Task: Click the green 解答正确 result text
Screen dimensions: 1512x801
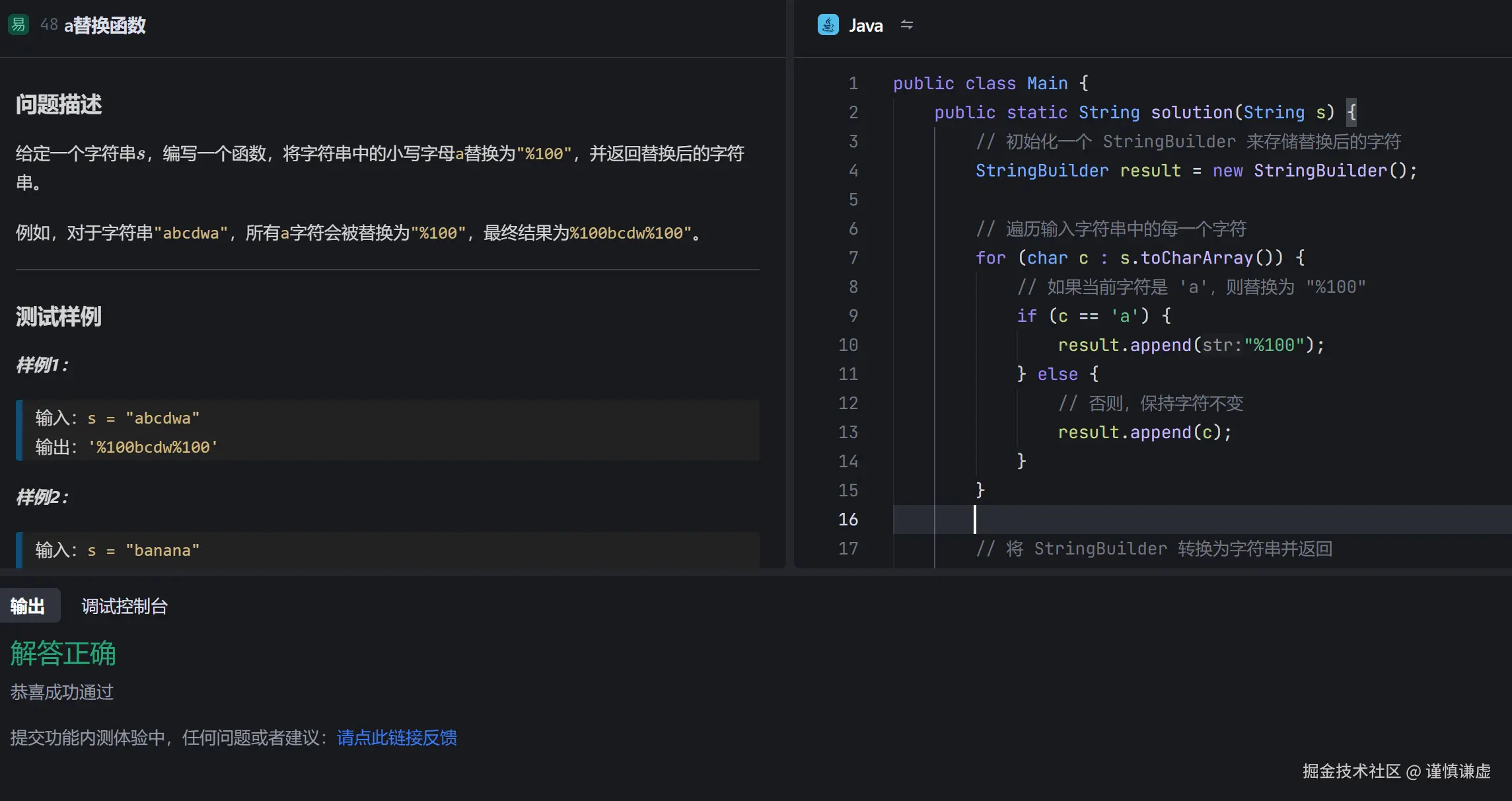Action: pyautogui.click(x=63, y=653)
